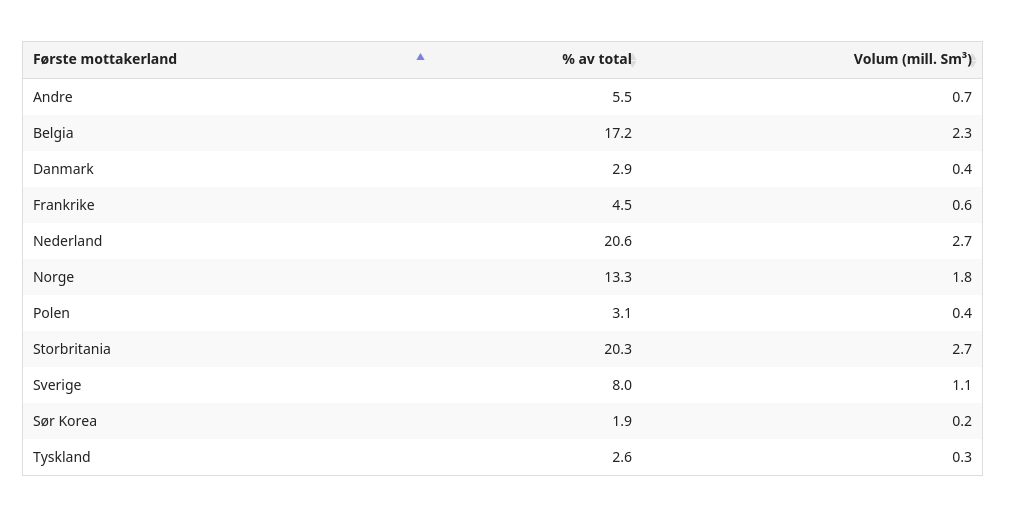Select the Tyskland row
The image size is (1024, 516).
click(x=62, y=457)
